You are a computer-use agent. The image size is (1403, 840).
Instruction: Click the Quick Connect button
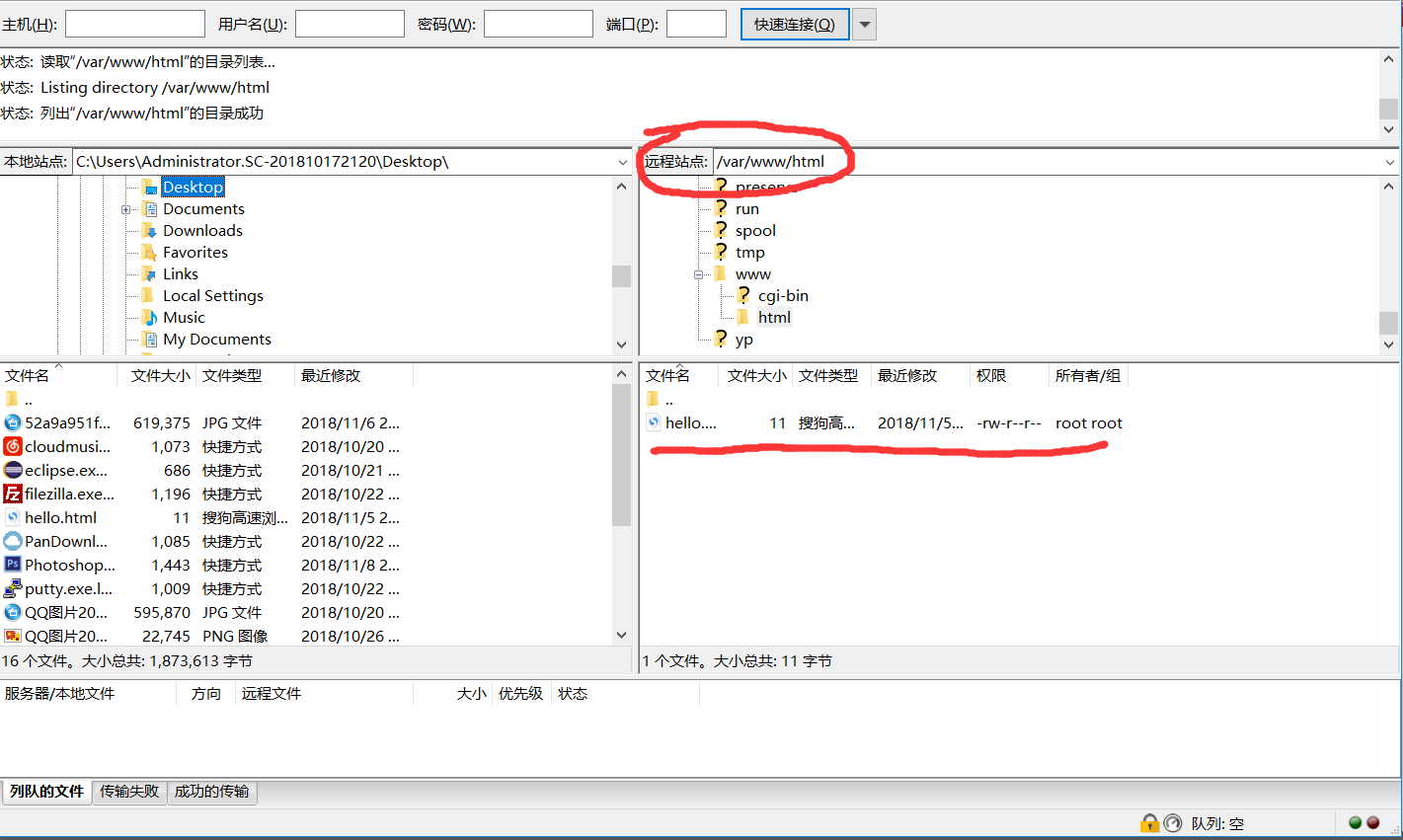tap(795, 24)
